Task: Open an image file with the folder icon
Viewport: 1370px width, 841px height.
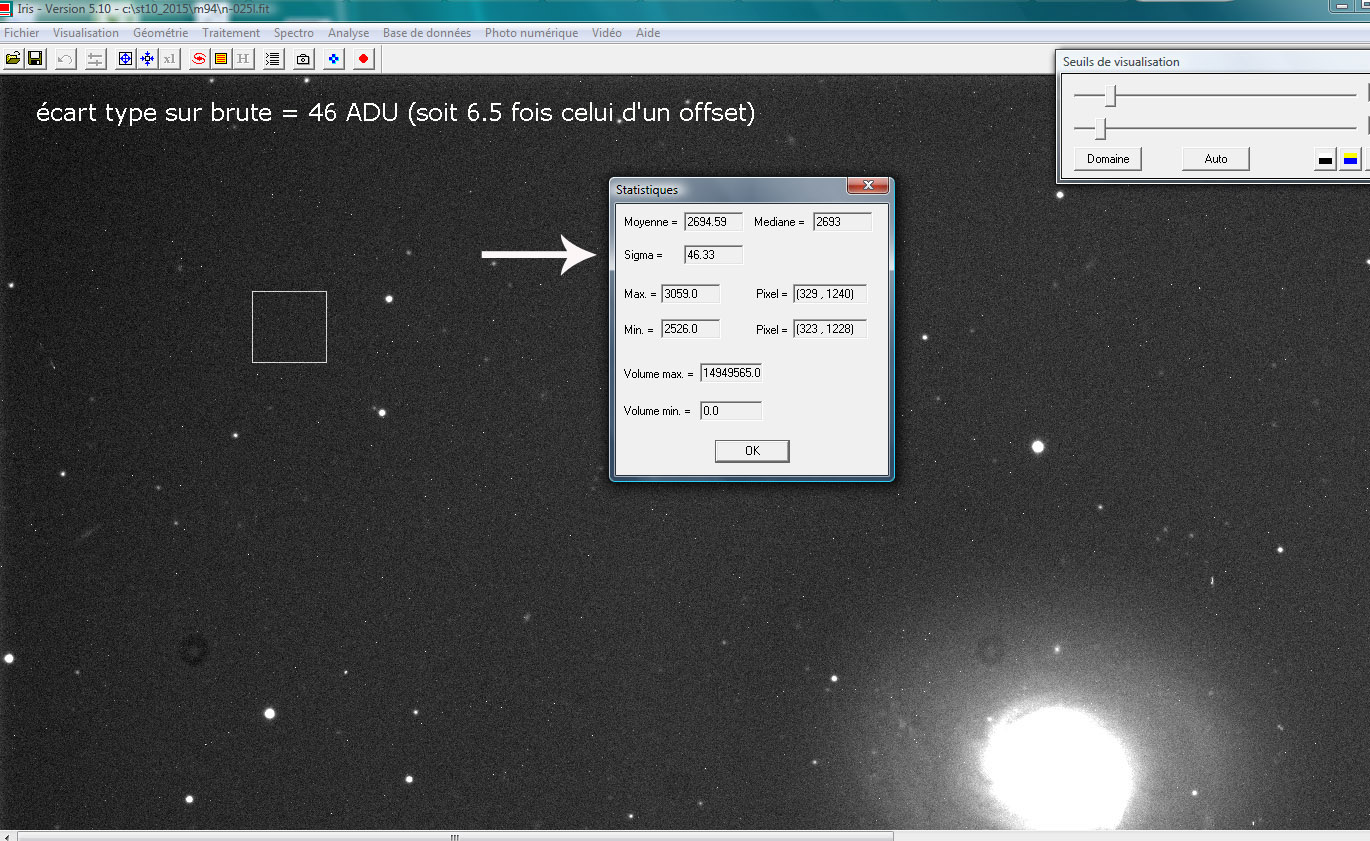Action: point(13,59)
